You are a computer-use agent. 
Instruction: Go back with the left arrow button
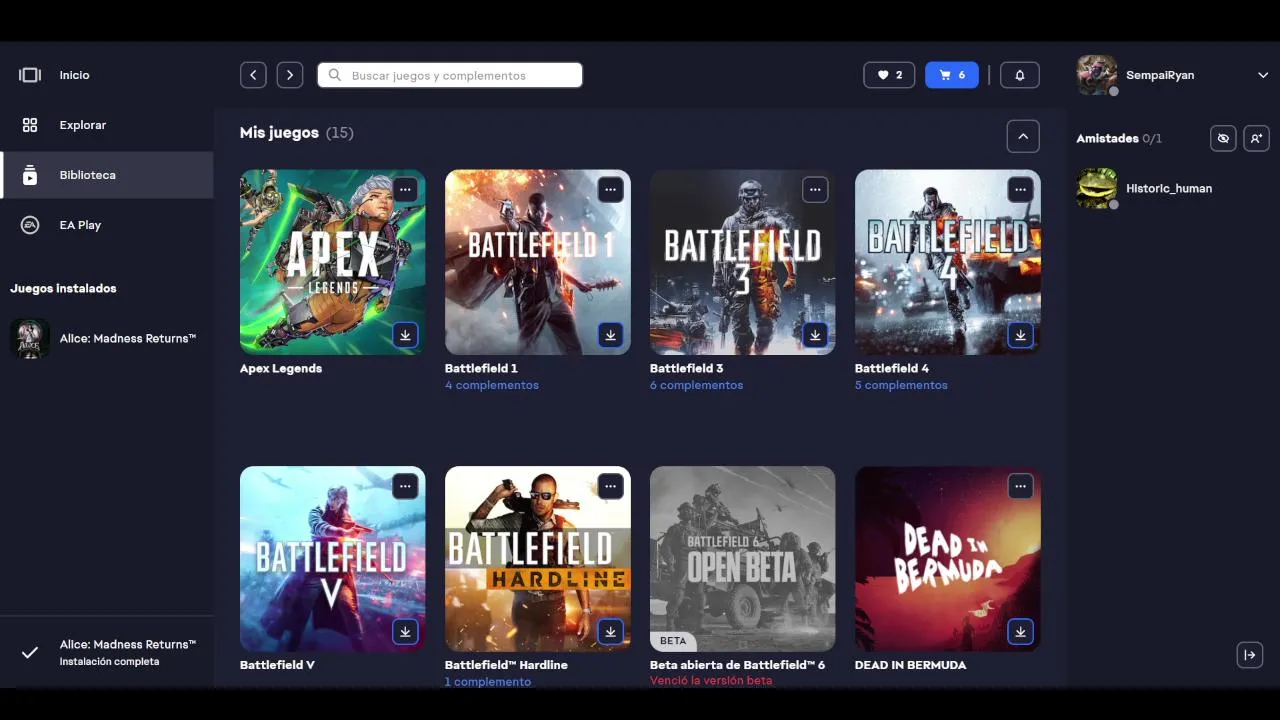coord(253,75)
